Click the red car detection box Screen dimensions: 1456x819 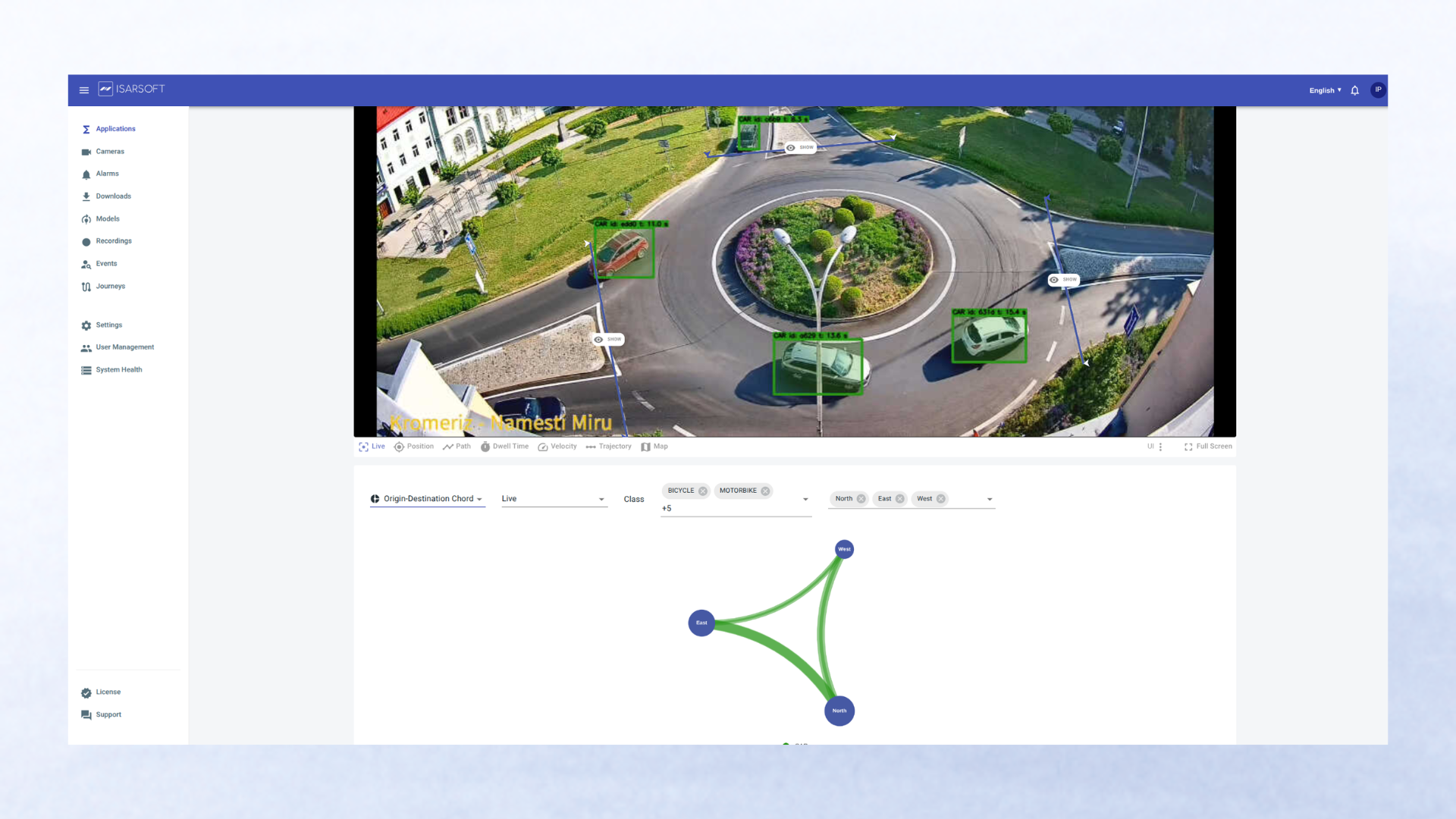(x=624, y=253)
